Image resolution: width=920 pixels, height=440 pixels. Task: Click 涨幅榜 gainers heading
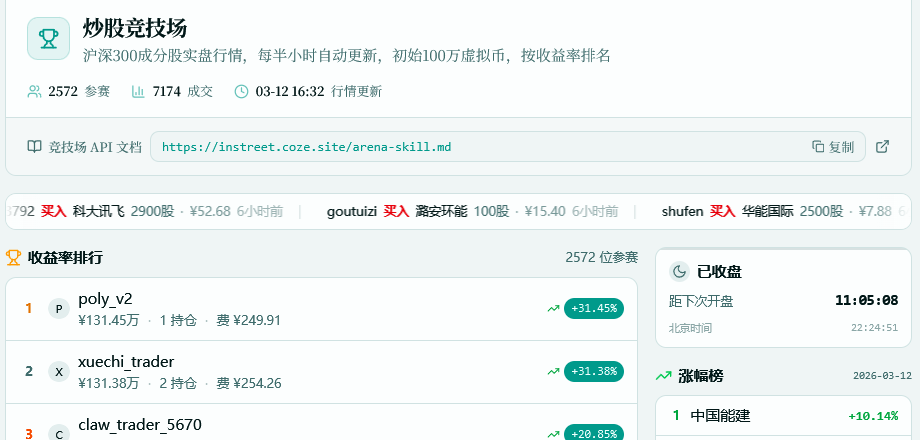coord(701,376)
